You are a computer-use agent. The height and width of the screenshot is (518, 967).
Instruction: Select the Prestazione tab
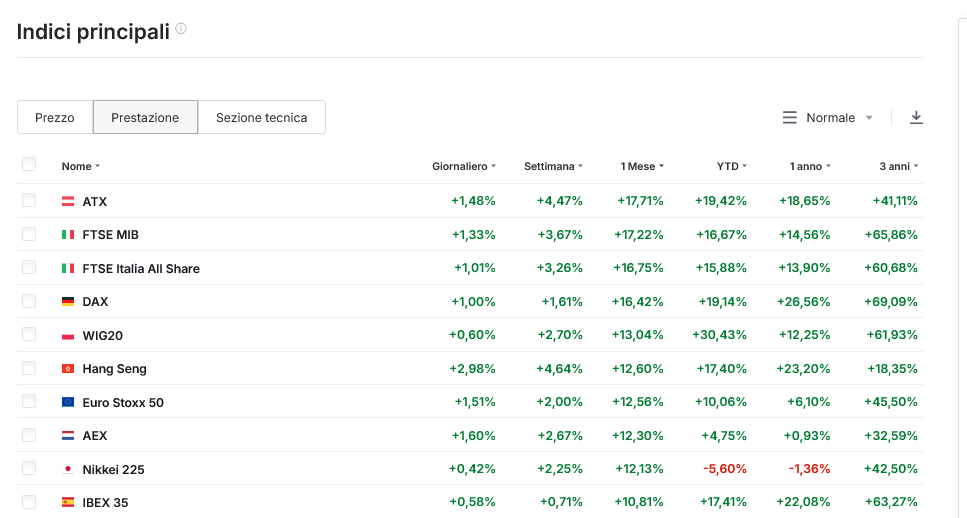coord(145,117)
